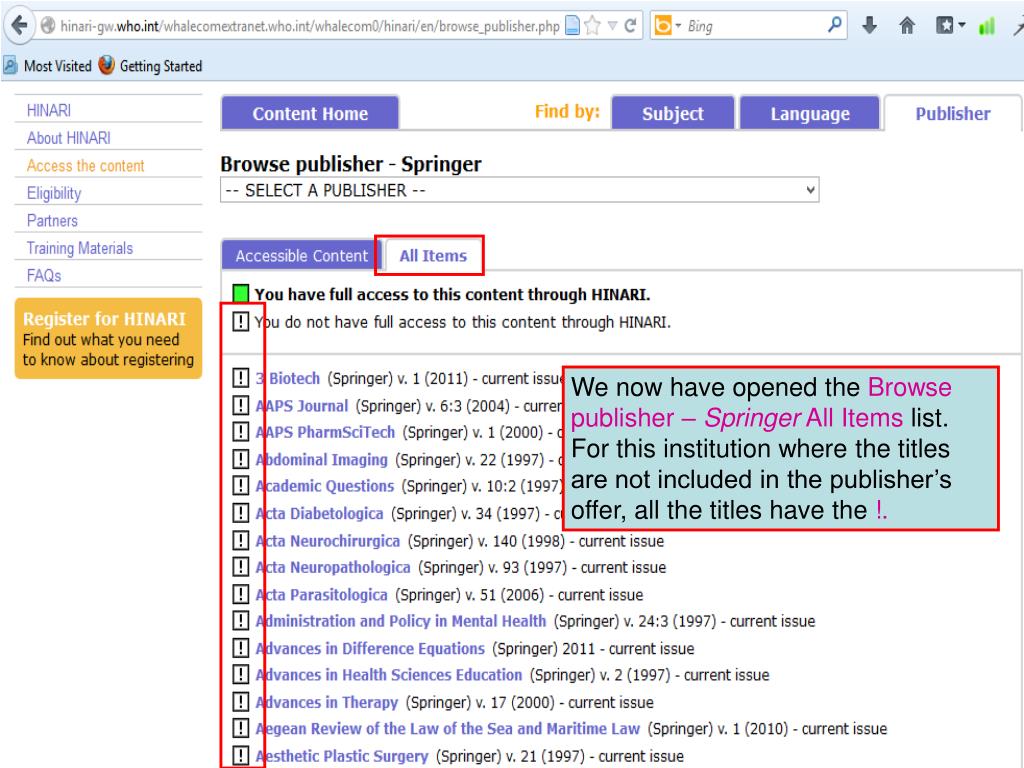Open the FAQs sidebar link
The width and height of the screenshot is (1024, 768).
click(44, 276)
